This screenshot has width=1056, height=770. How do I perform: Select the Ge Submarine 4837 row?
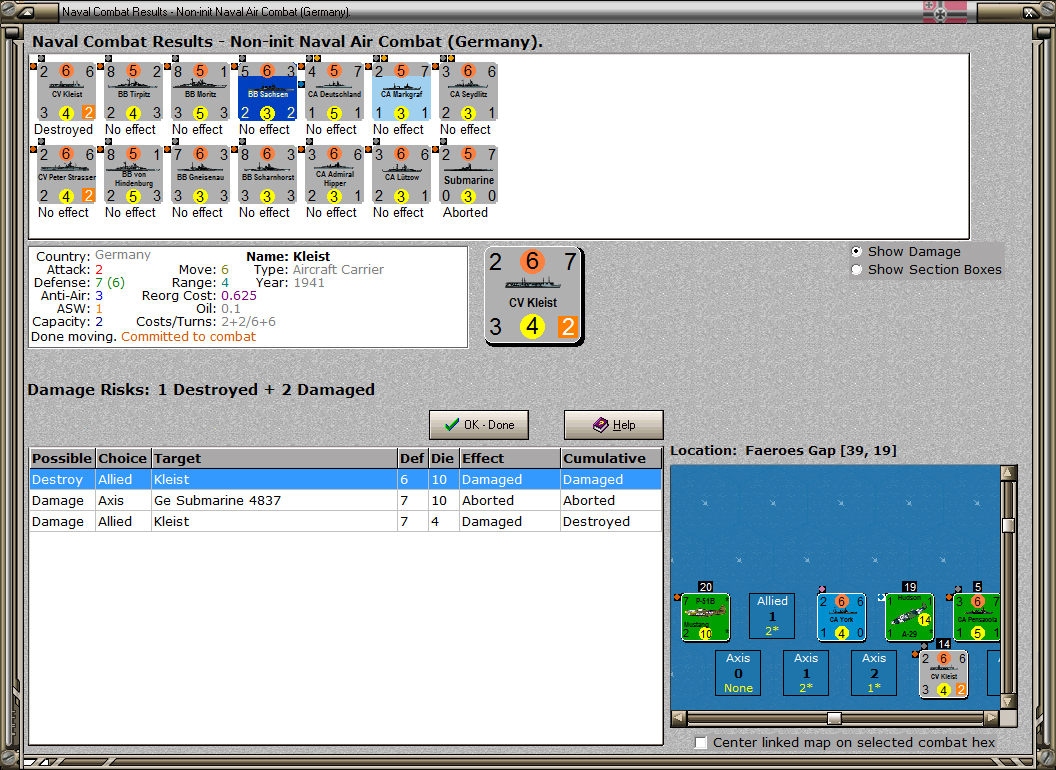pyautogui.click(x=345, y=501)
